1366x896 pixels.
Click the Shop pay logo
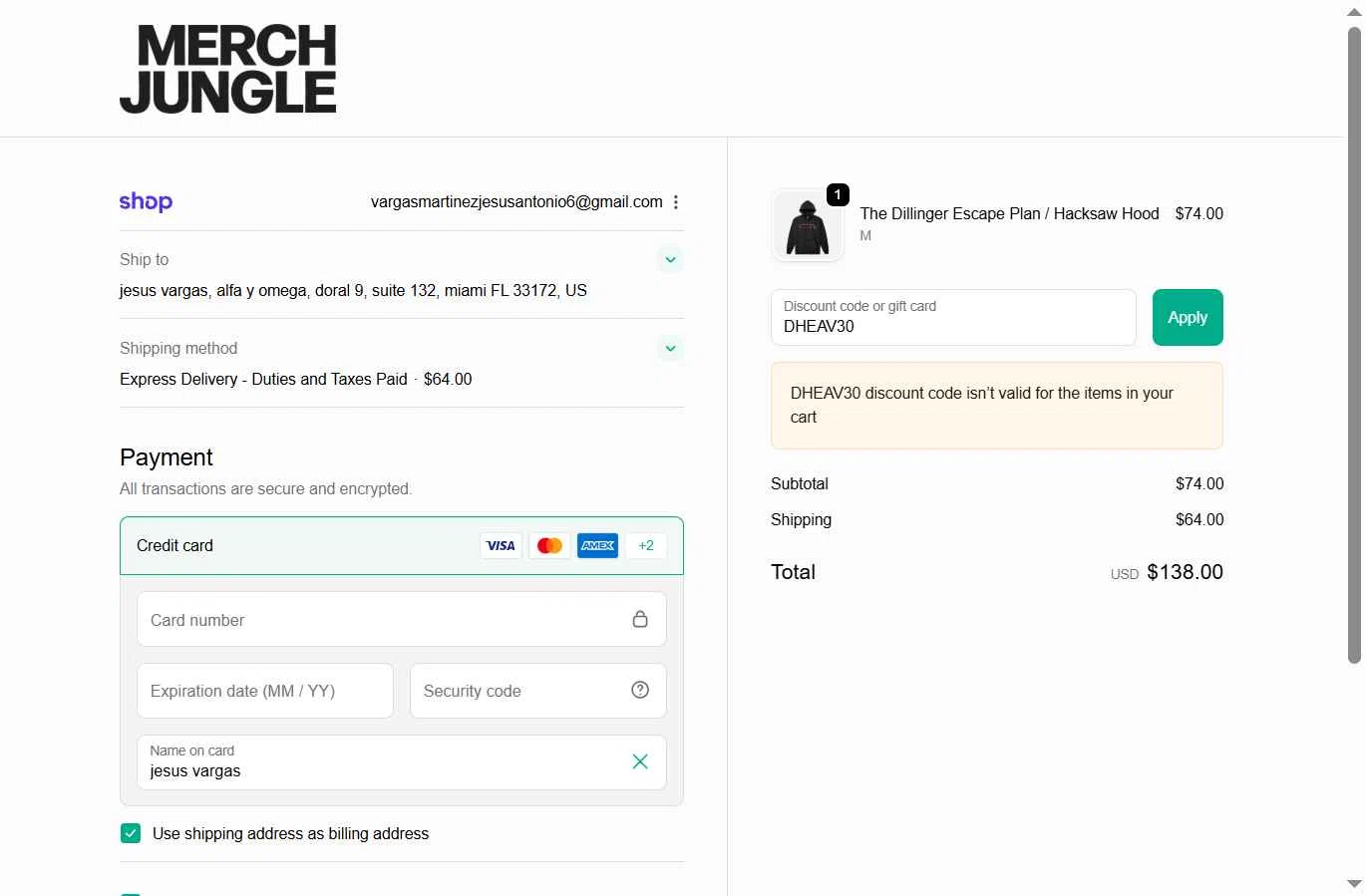146,202
